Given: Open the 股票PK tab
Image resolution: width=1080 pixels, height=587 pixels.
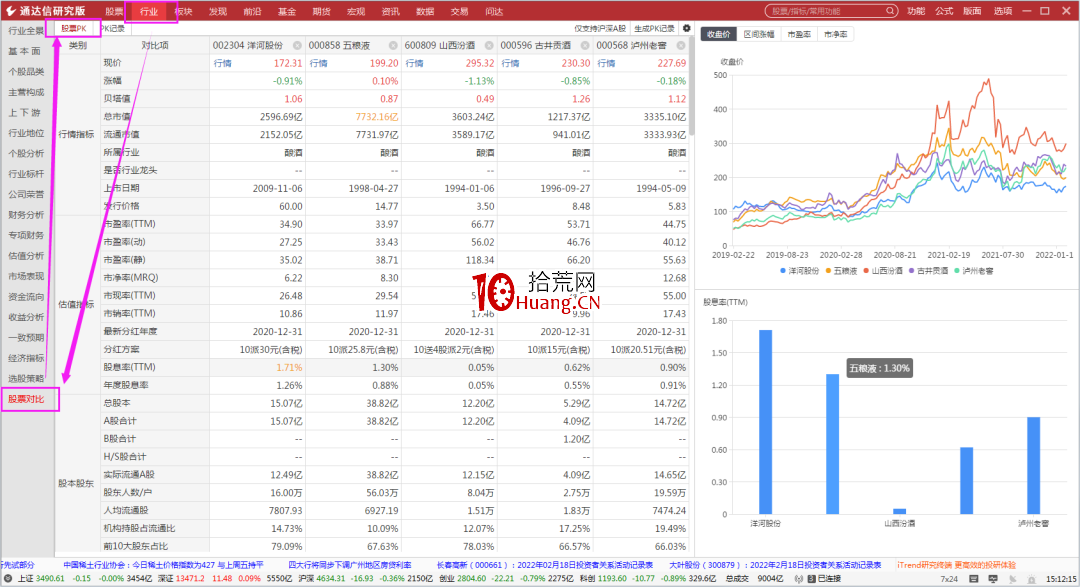Looking at the screenshot, I should 74,28.
